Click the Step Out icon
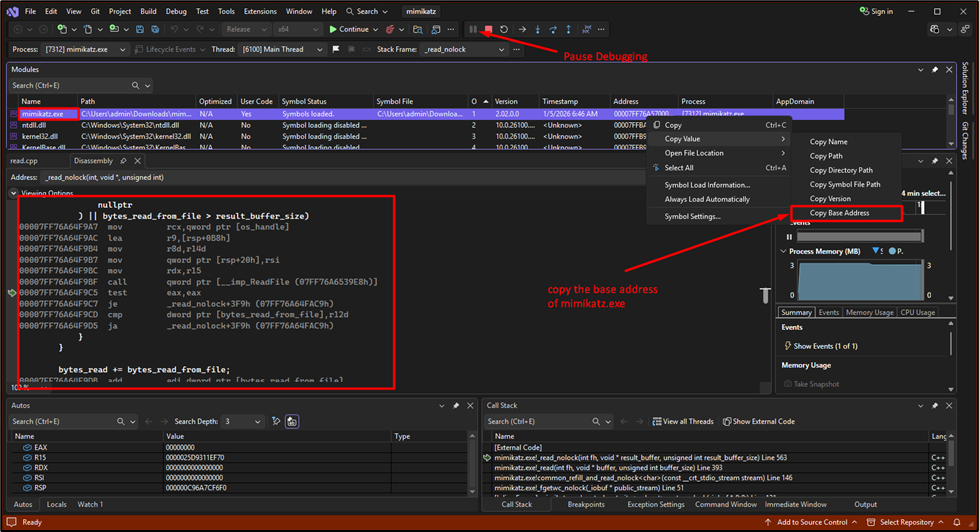Viewport: 979px width, 532px height. pos(568,29)
